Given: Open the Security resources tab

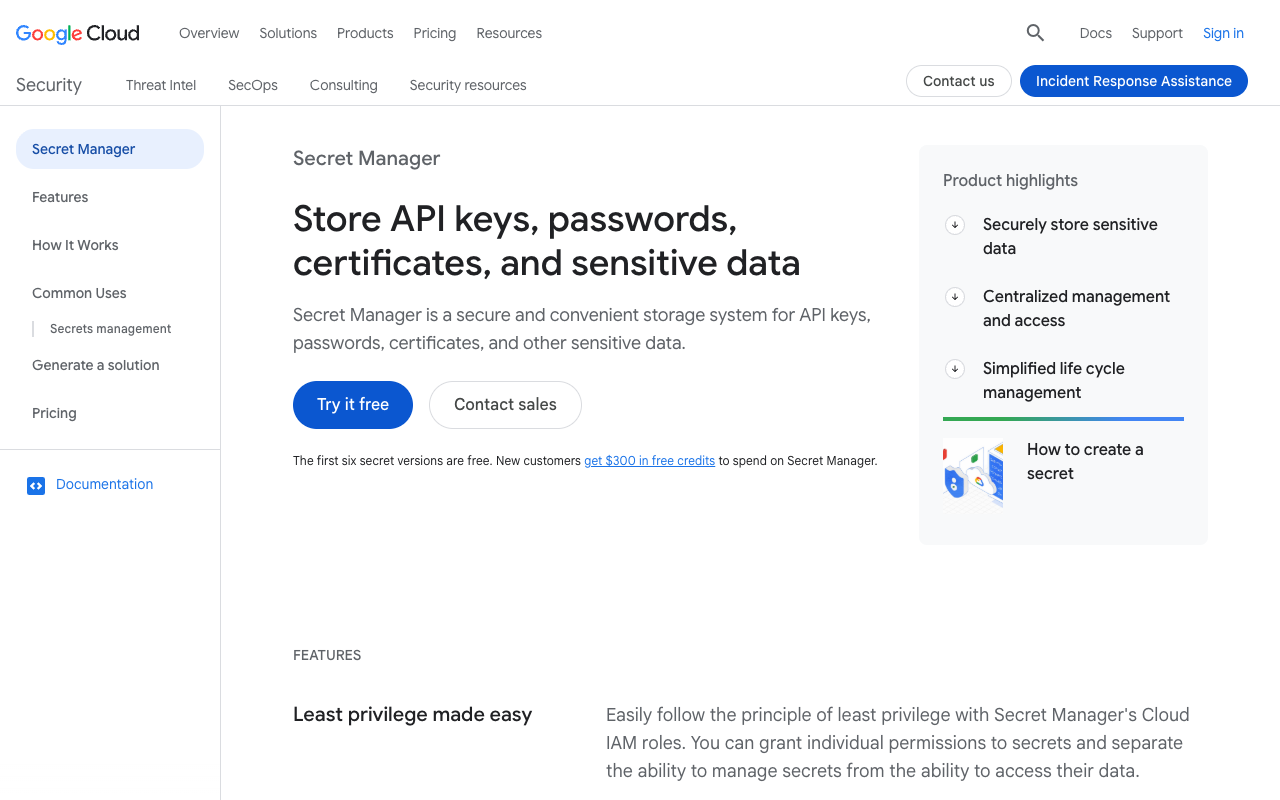Looking at the screenshot, I should coord(468,85).
